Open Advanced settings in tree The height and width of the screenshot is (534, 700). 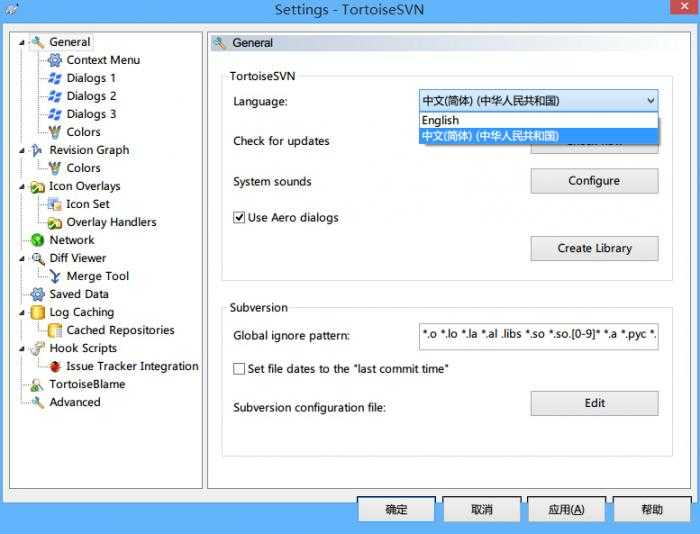(75, 402)
